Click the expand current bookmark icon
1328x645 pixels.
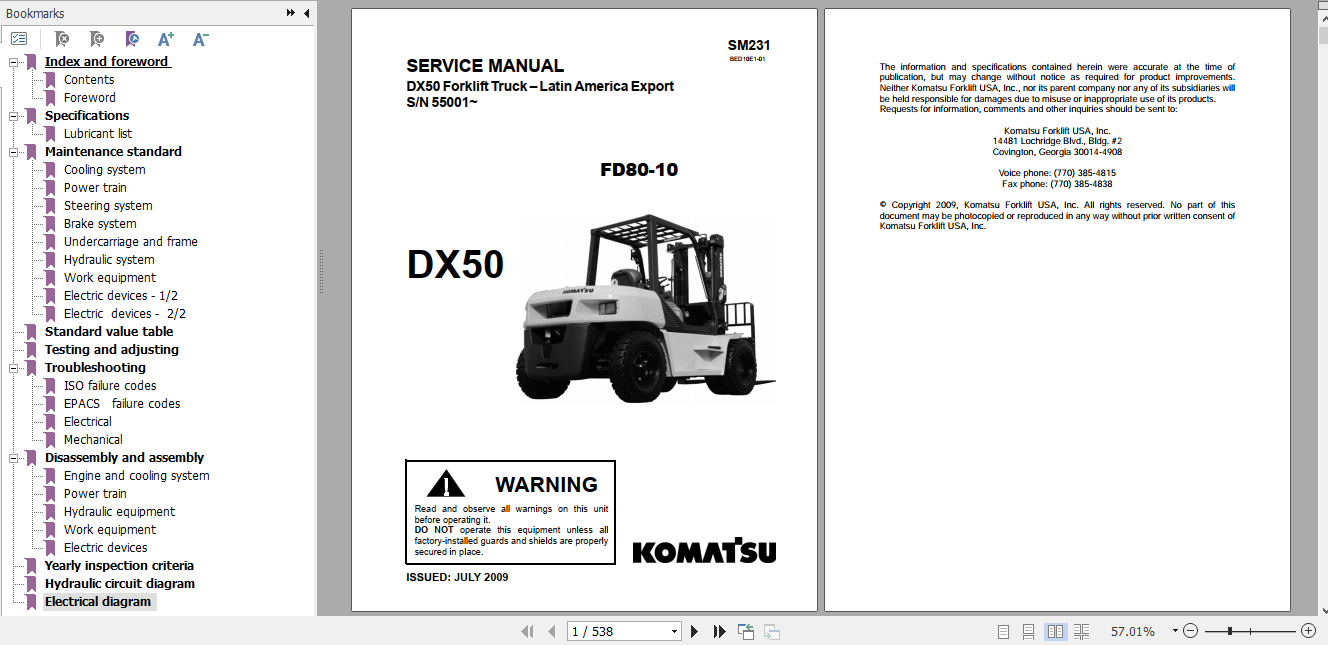point(19,38)
